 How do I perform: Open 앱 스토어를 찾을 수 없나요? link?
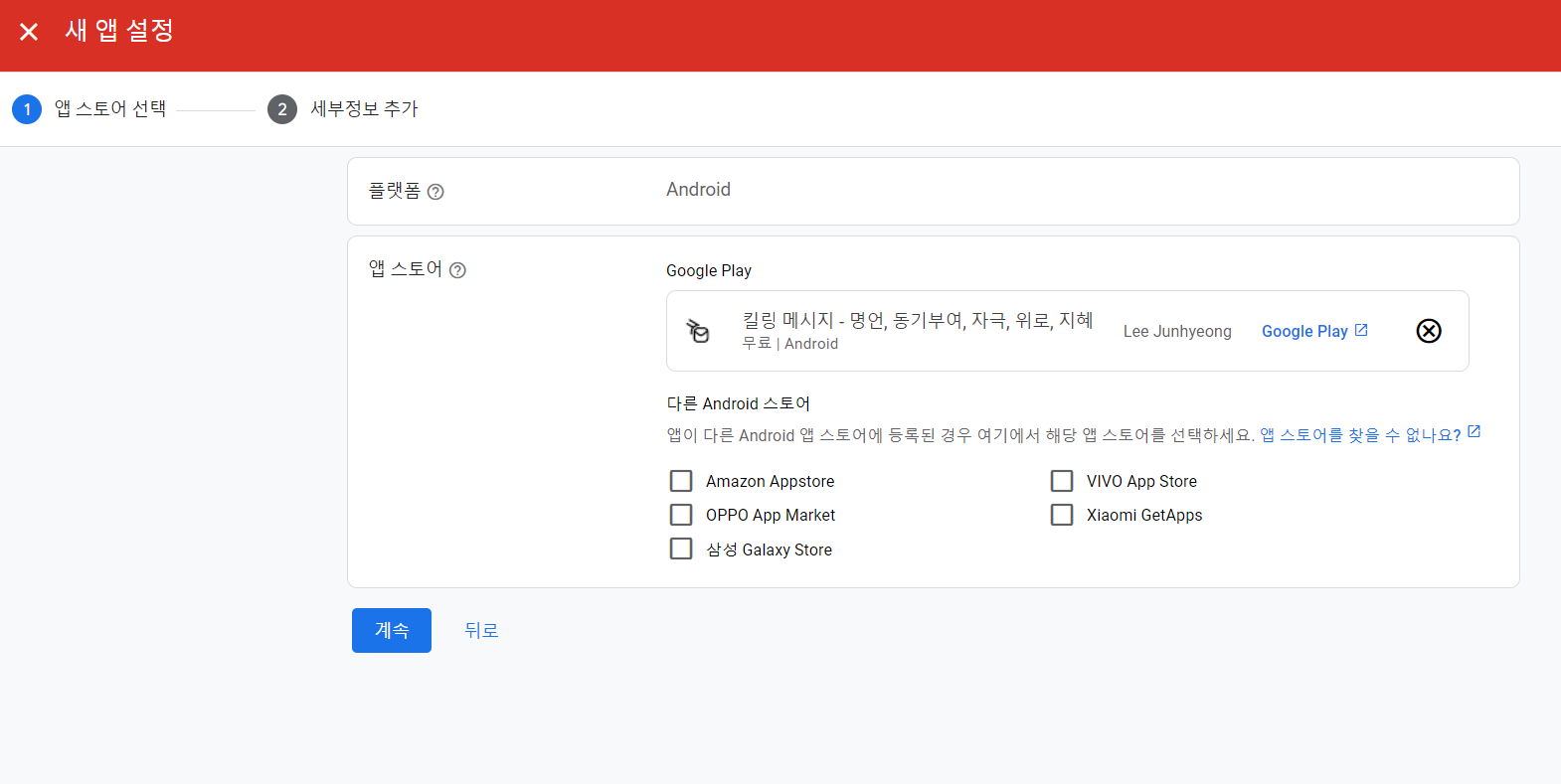[1360, 435]
